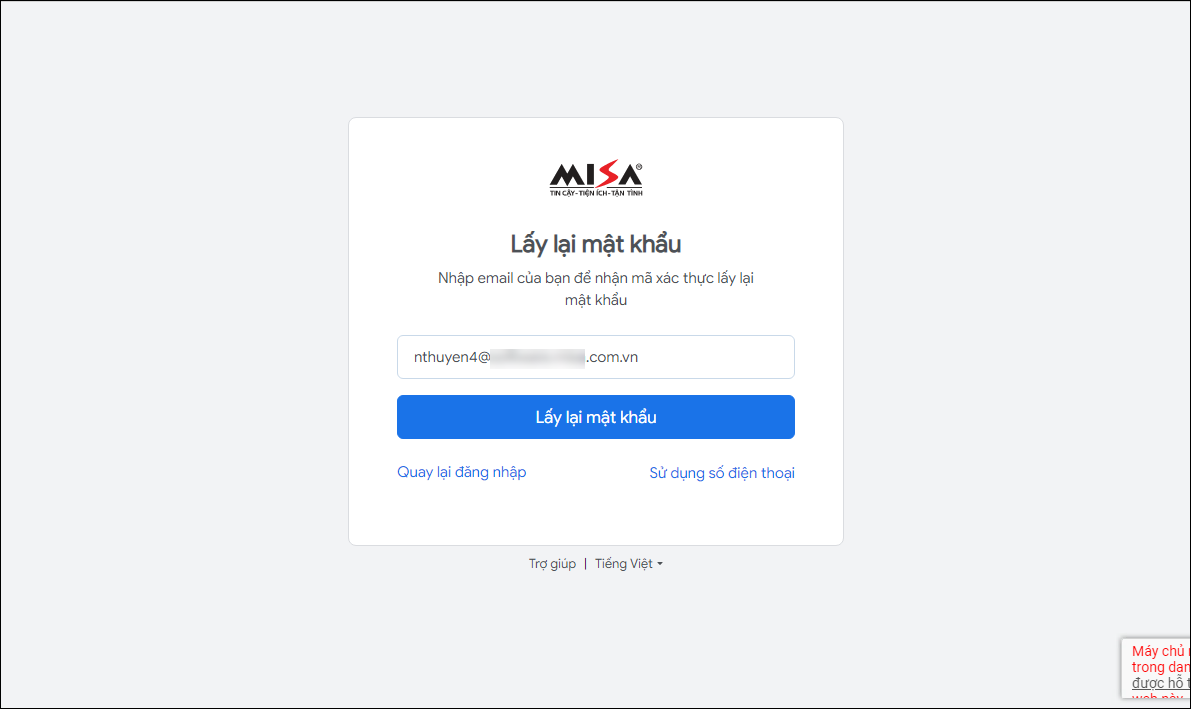The width and height of the screenshot is (1191, 709).
Task: Open the Tiếng Việt language dropdown
Action: point(628,564)
